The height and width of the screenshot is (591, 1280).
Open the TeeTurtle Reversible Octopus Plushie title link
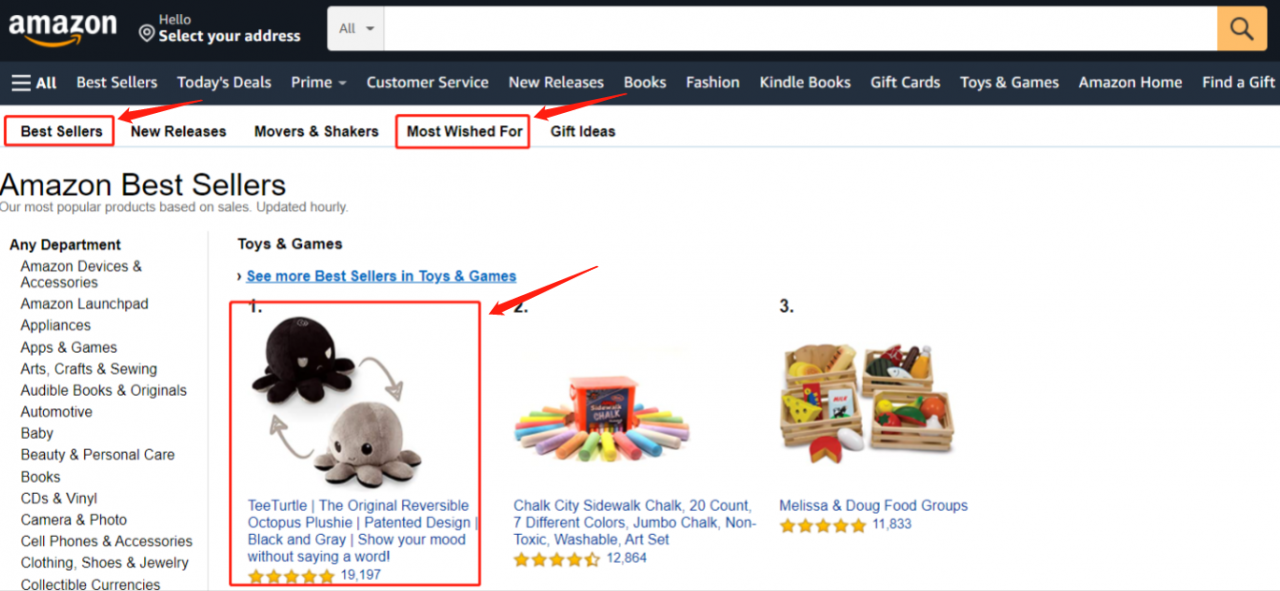[363, 531]
